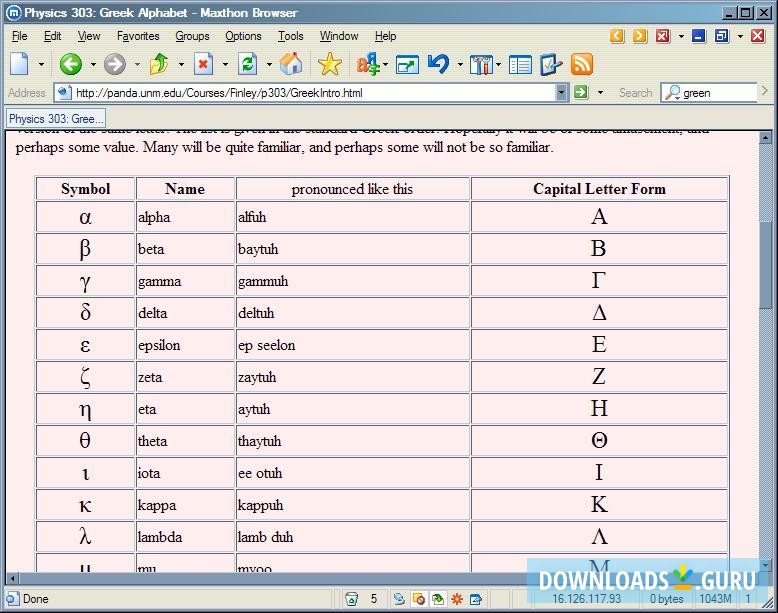Open dropdown arrow next to Stop icon
Viewport: 778px width, 613px height.
click(225, 65)
